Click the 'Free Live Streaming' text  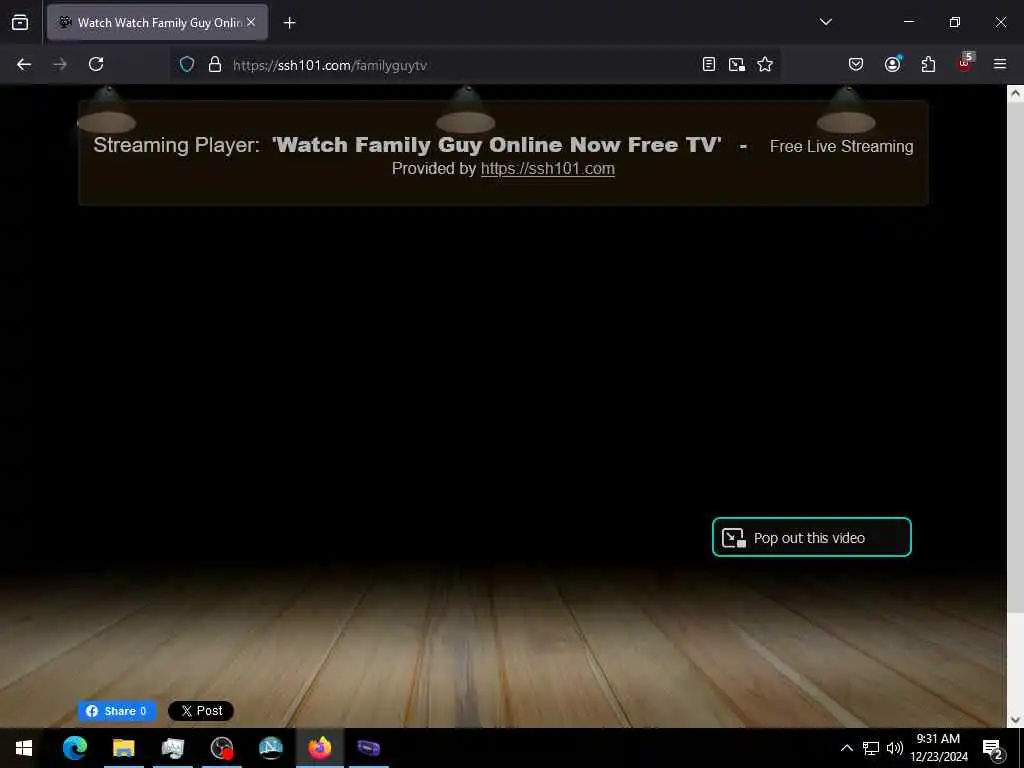click(x=841, y=146)
